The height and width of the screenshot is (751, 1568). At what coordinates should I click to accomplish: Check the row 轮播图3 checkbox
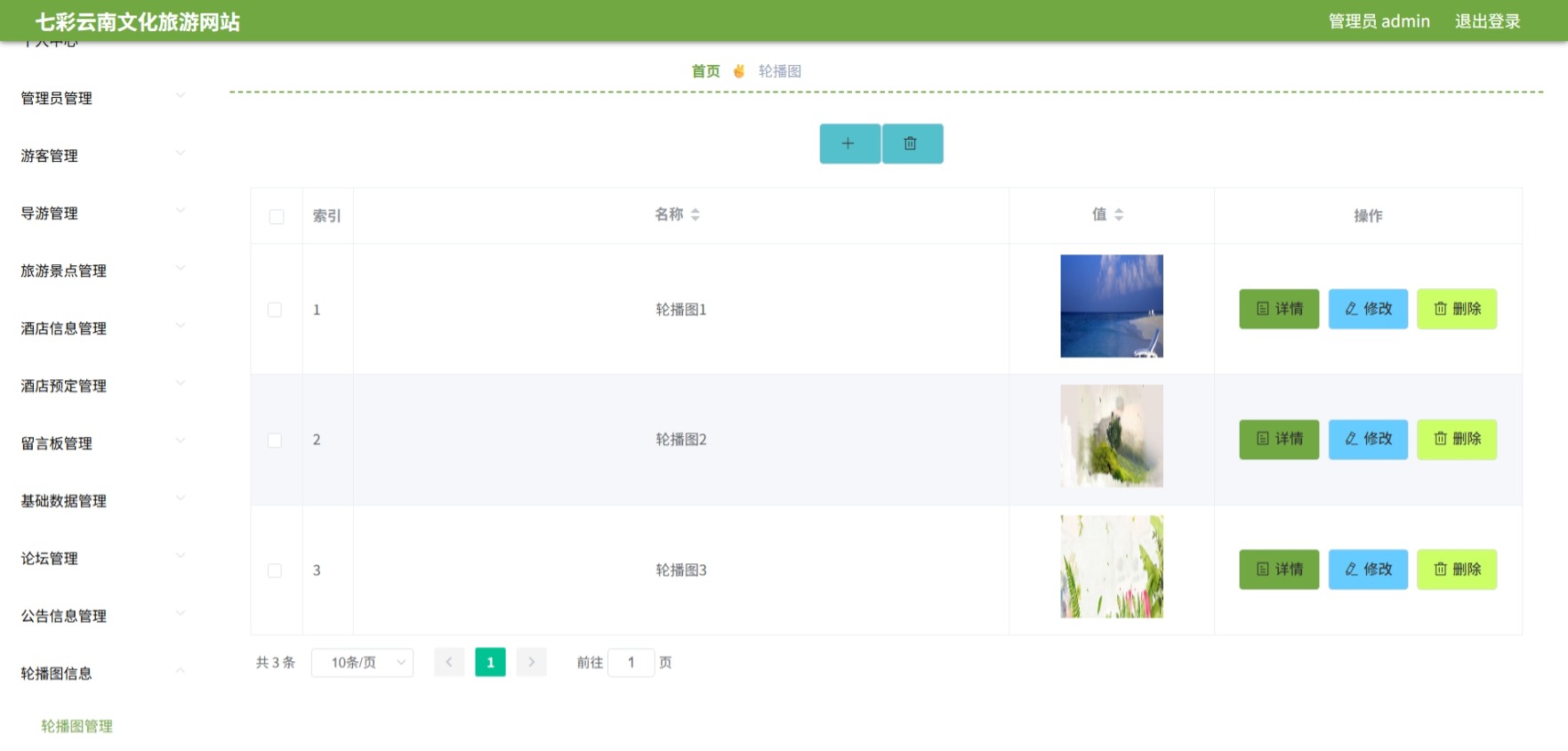[x=275, y=570]
